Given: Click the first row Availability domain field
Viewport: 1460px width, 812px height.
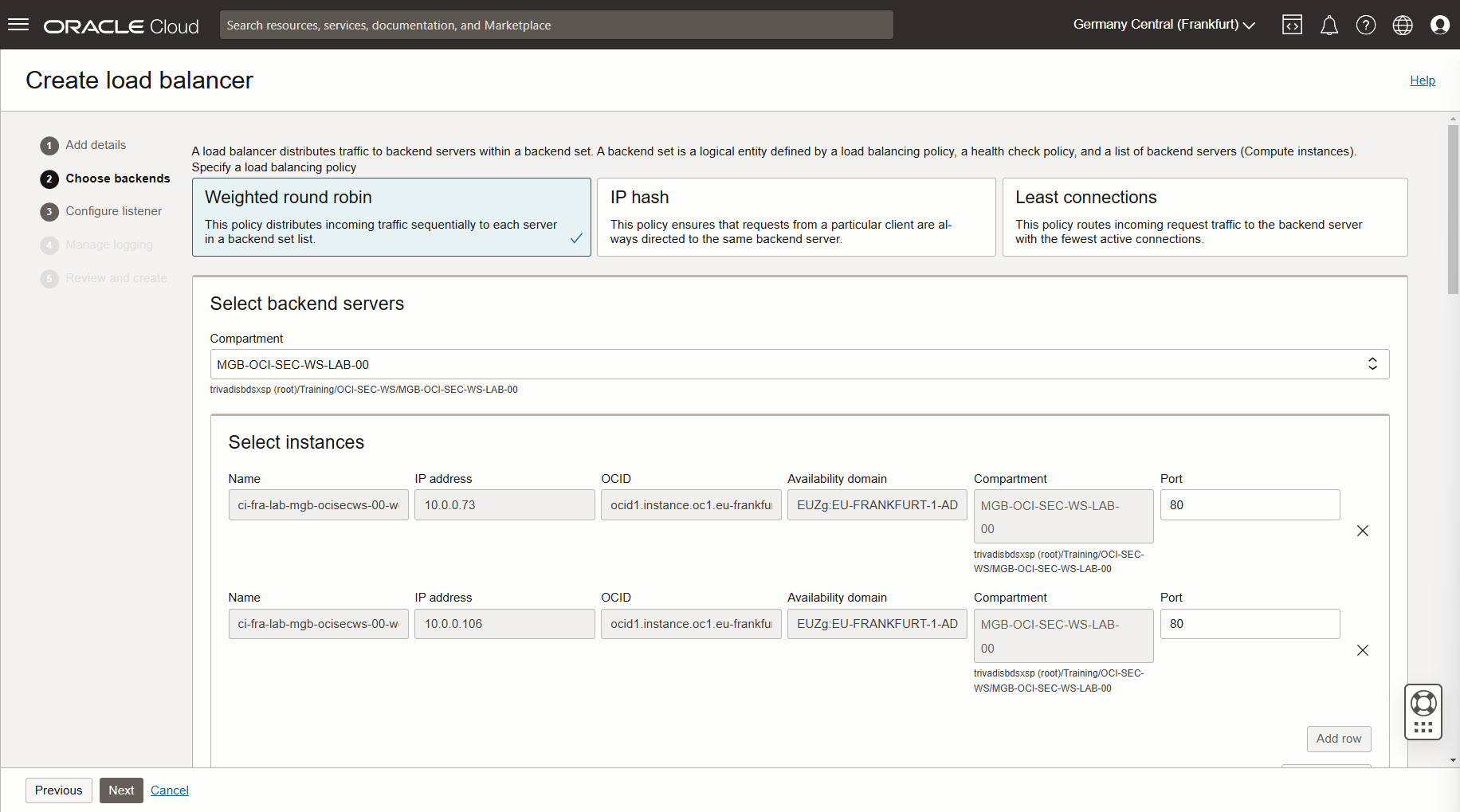Looking at the screenshot, I should (877, 505).
